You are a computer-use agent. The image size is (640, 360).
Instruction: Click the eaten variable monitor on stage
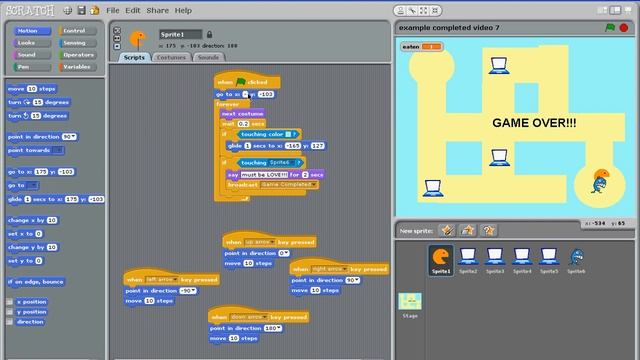(422, 47)
